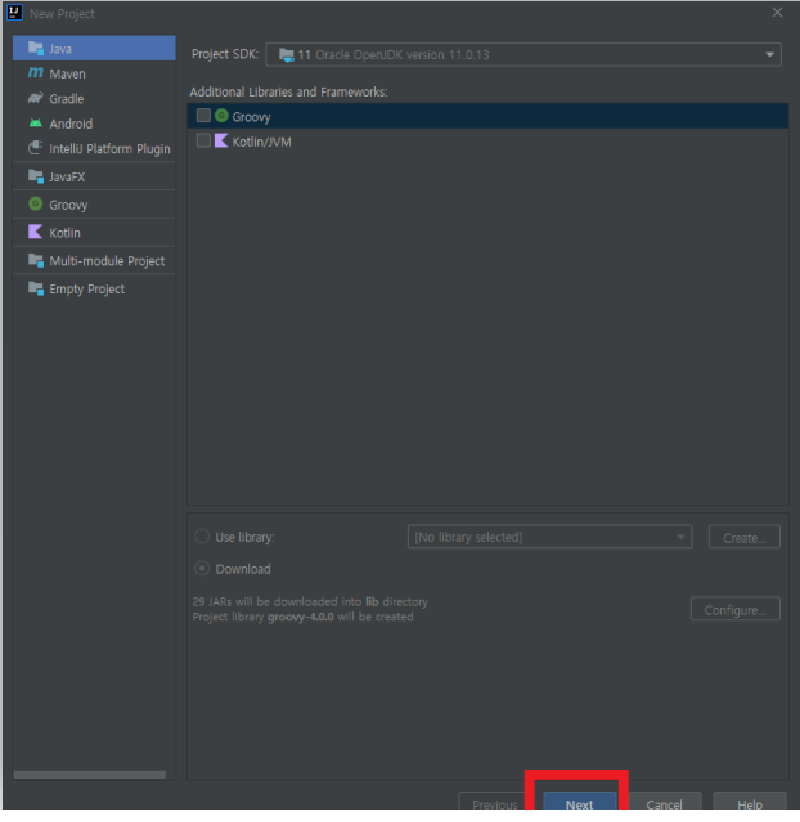This screenshot has height=822, width=800.
Task: Click the Kotlin/JVM icon in frameworks list
Action: coord(222,140)
